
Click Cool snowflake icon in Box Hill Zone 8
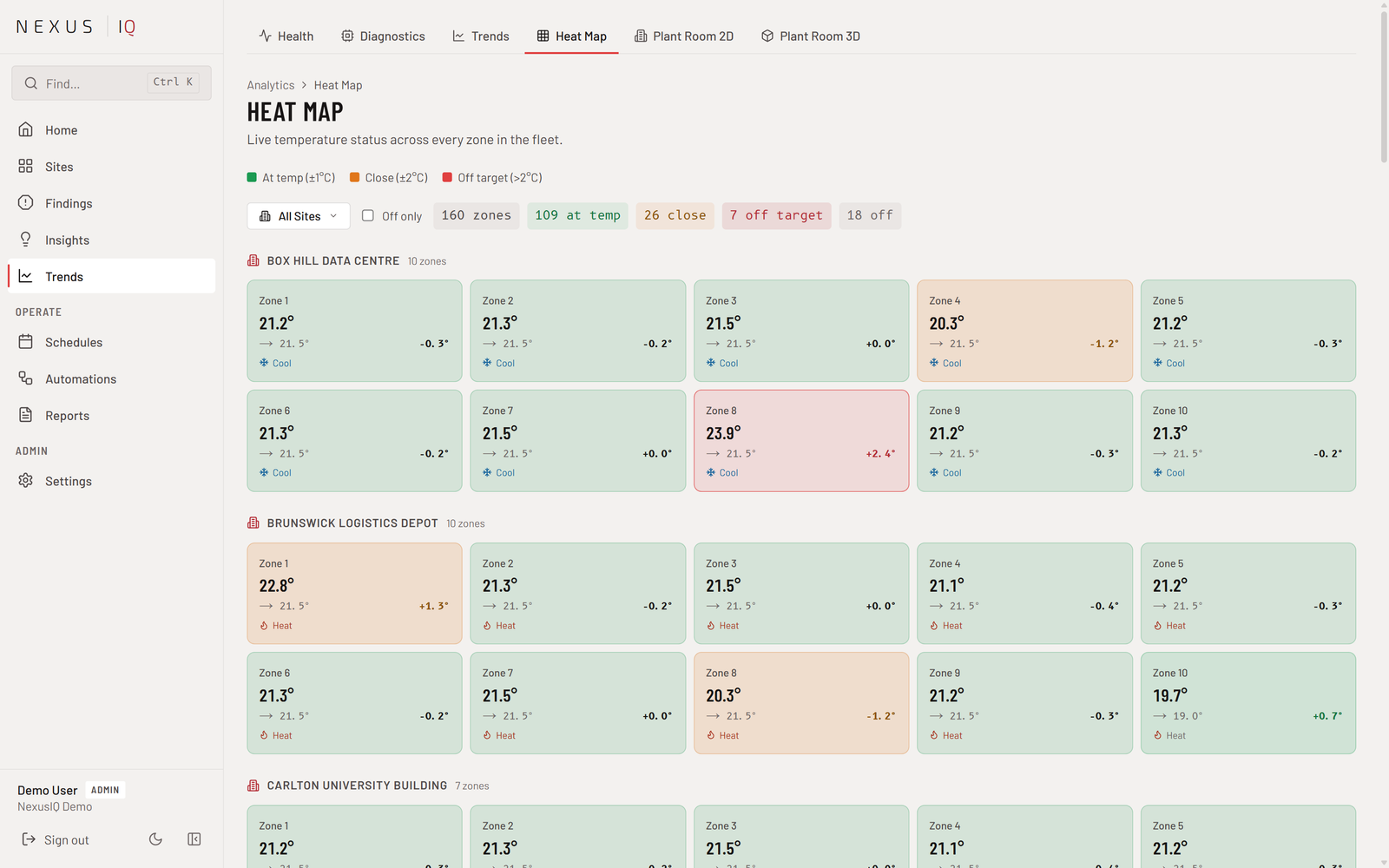click(711, 472)
